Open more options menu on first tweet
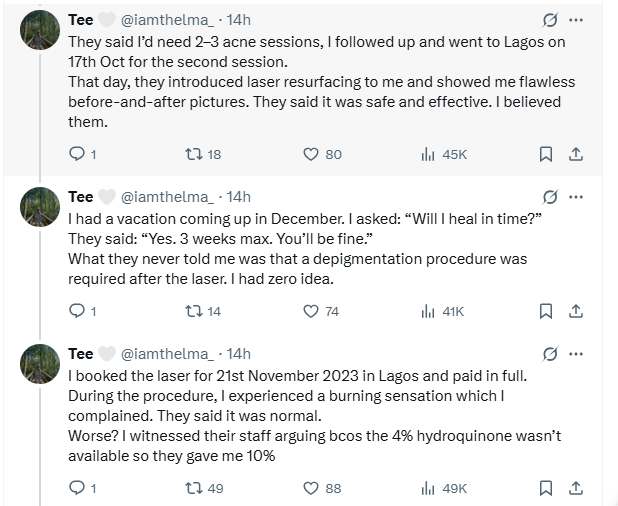Viewport: 618px width, 506px height. pyautogui.click(x=576, y=19)
